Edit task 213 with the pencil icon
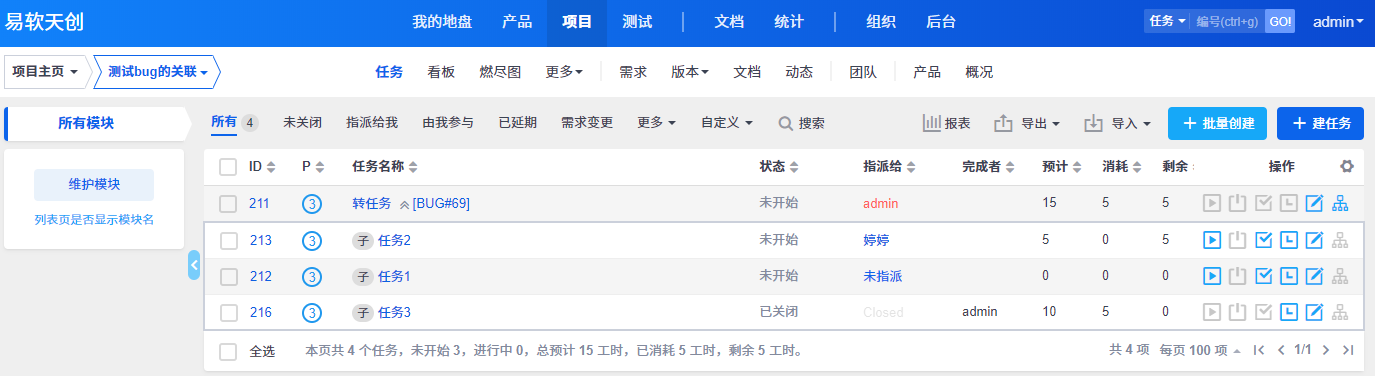1375x376 pixels. [x=1315, y=240]
